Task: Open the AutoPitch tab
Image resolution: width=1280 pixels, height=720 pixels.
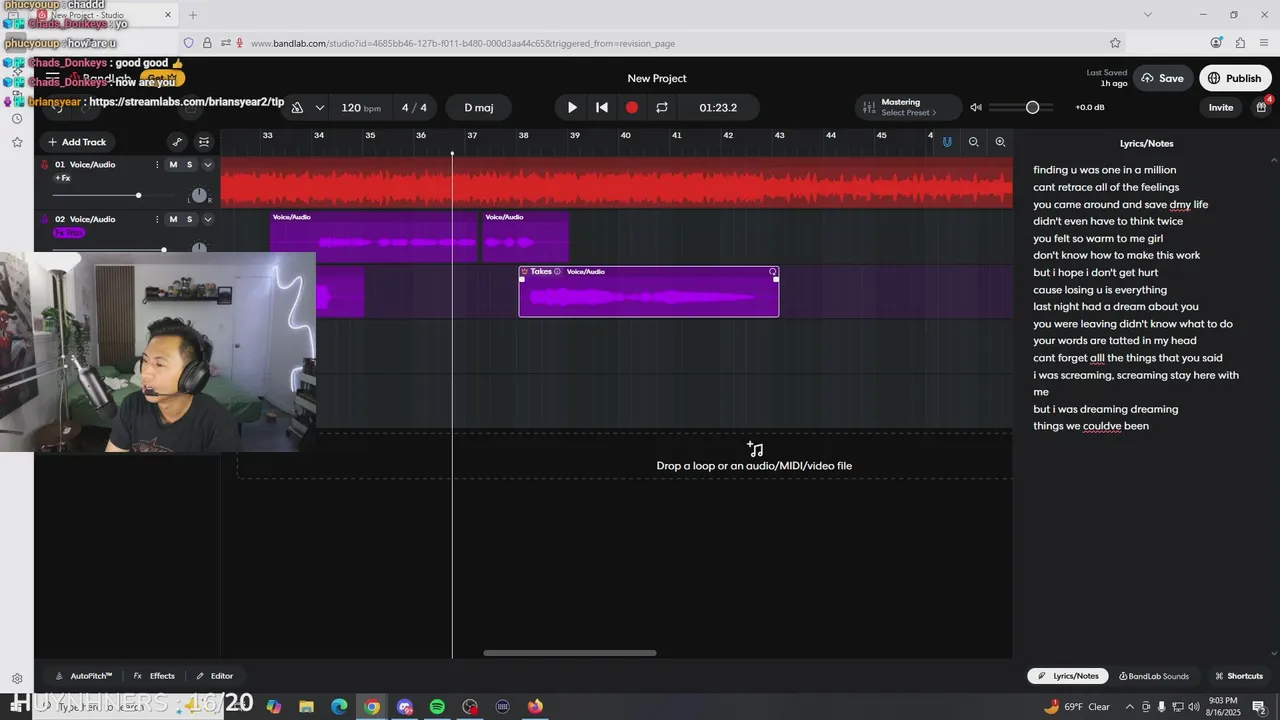Action: (84, 676)
